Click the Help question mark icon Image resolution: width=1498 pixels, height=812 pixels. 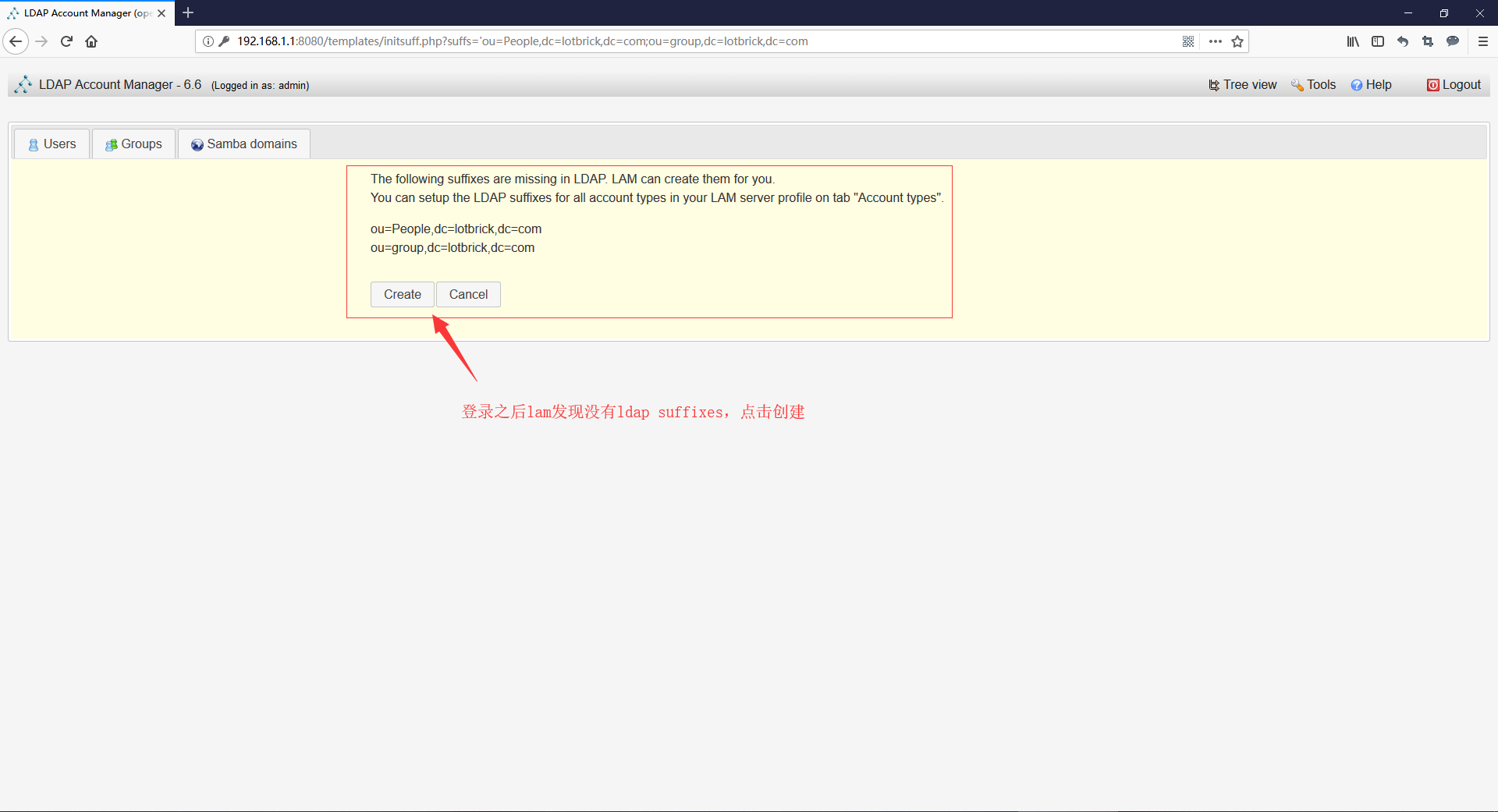click(1357, 85)
